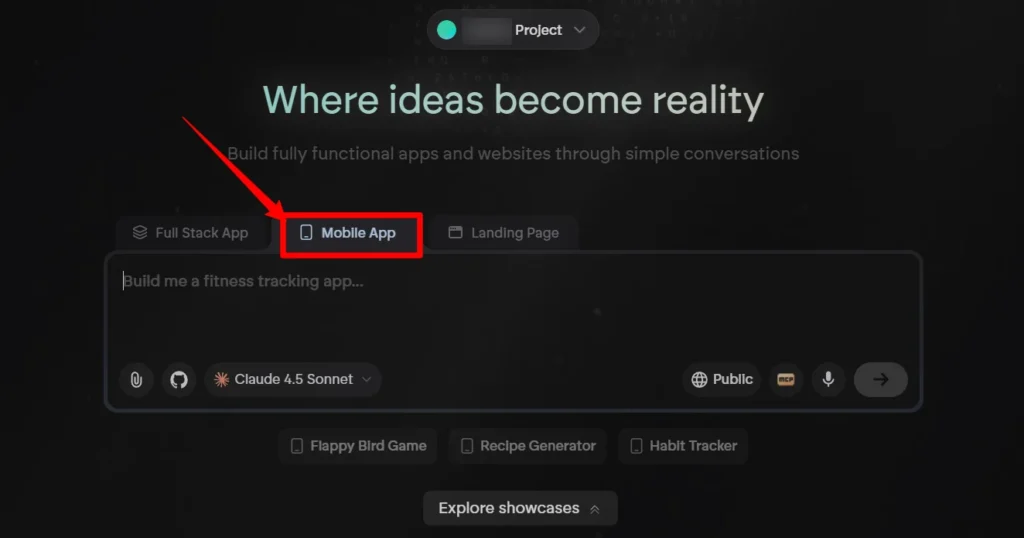Click the globe icon beside Public
The height and width of the screenshot is (538, 1024).
tap(699, 379)
